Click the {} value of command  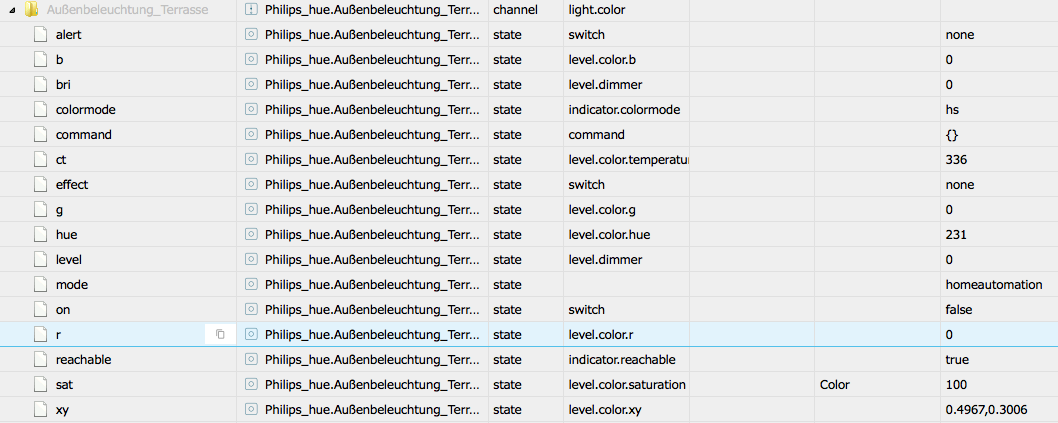(951, 134)
